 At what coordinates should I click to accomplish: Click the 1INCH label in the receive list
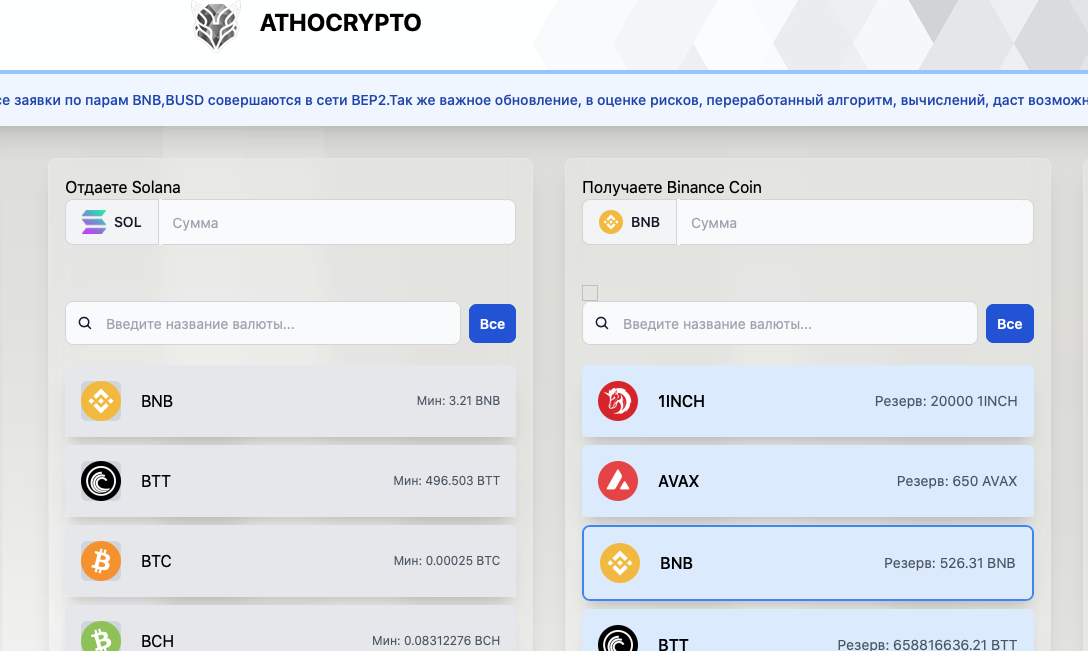[x=681, y=401]
